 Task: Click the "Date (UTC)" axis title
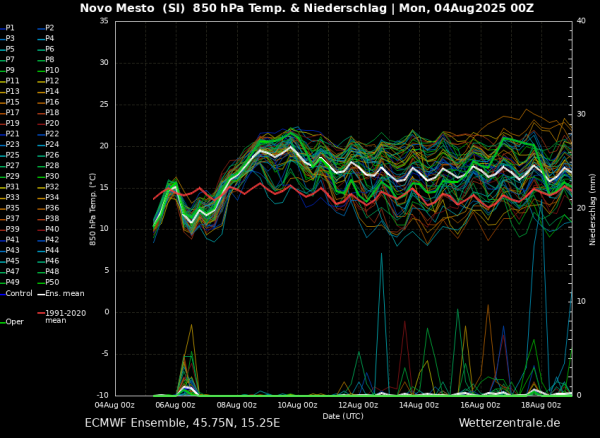(x=343, y=416)
